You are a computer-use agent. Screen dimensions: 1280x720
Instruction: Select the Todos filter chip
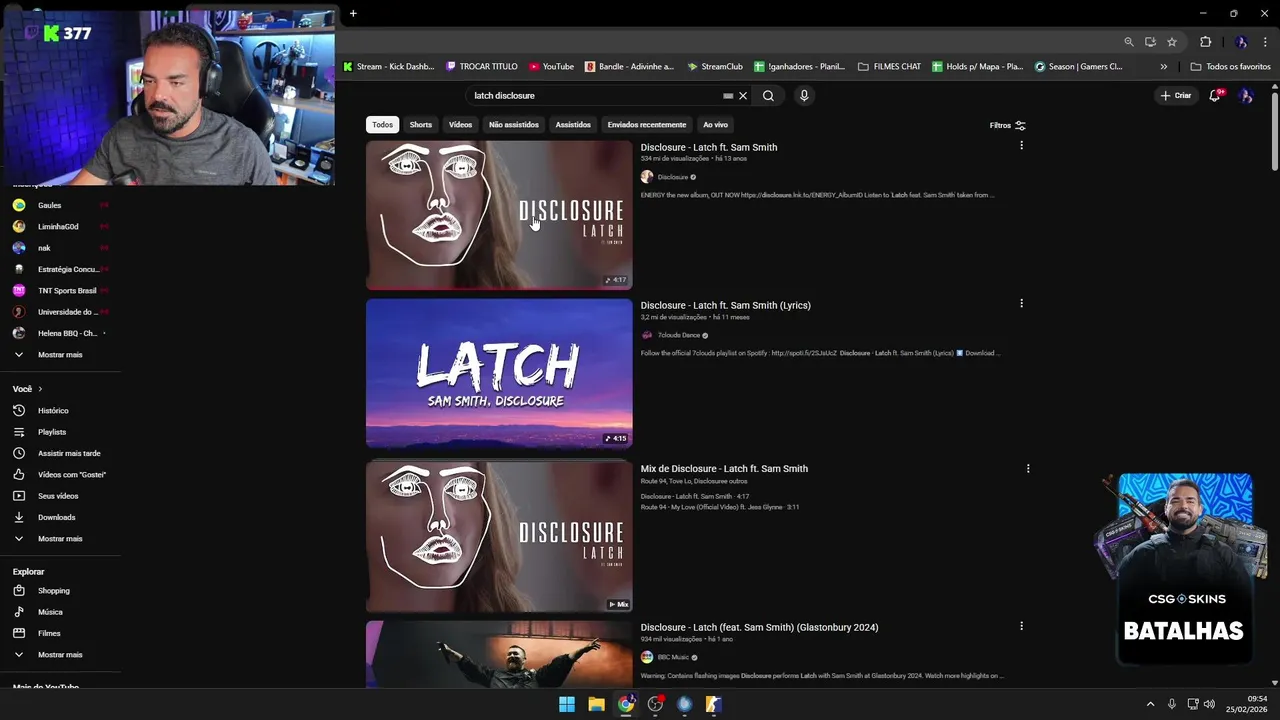click(382, 125)
